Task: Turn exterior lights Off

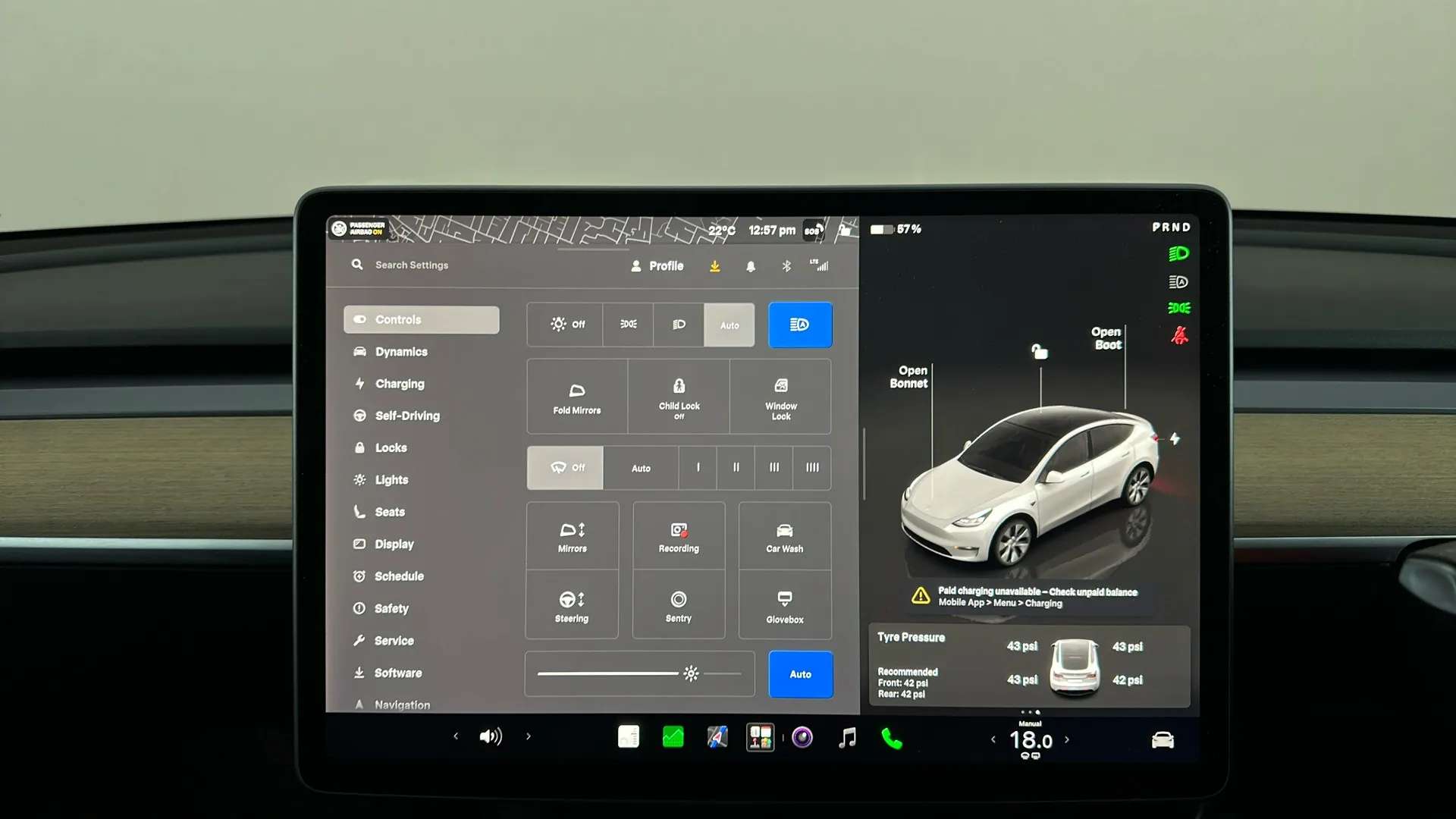Action: (566, 325)
